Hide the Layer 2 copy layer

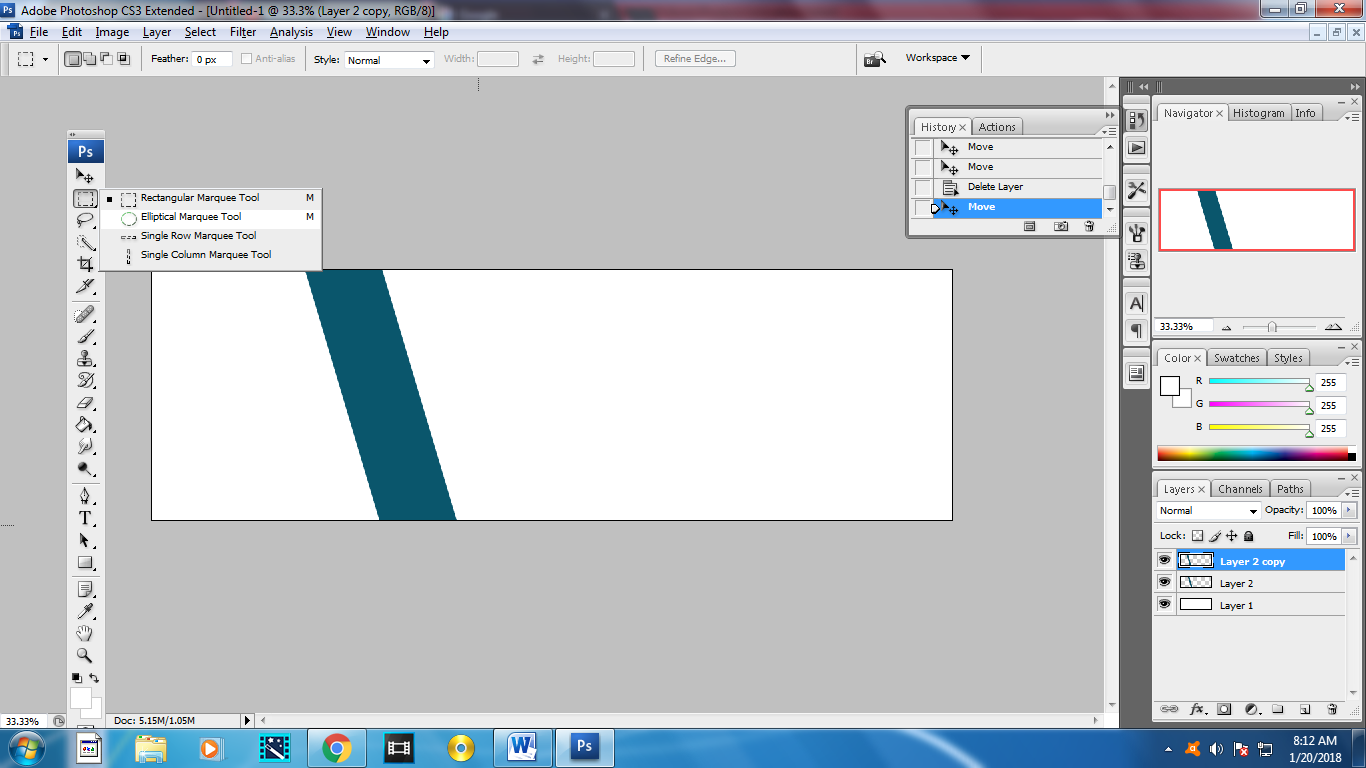[x=1164, y=561]
